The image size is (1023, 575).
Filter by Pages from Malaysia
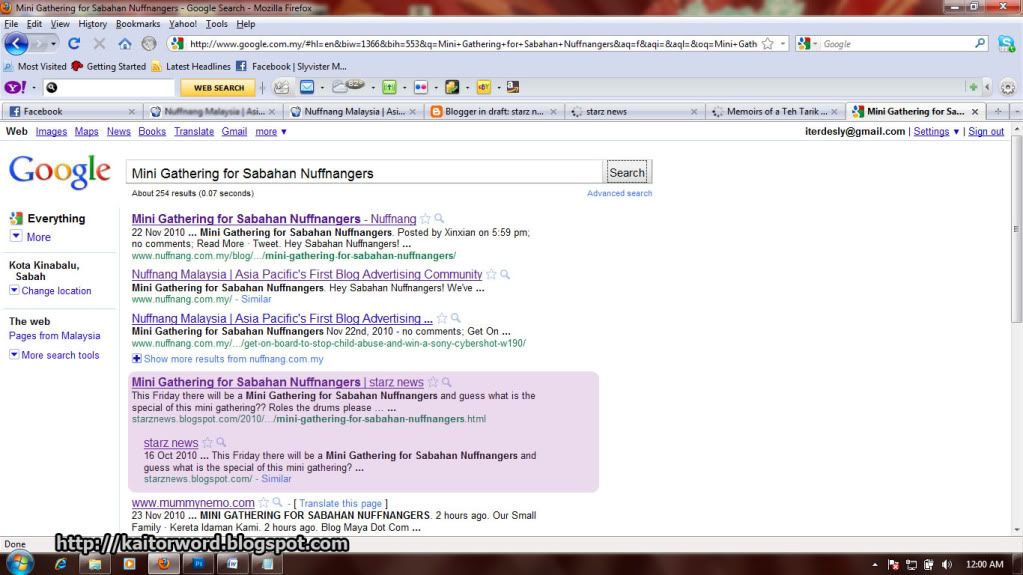tap(54, 335)
